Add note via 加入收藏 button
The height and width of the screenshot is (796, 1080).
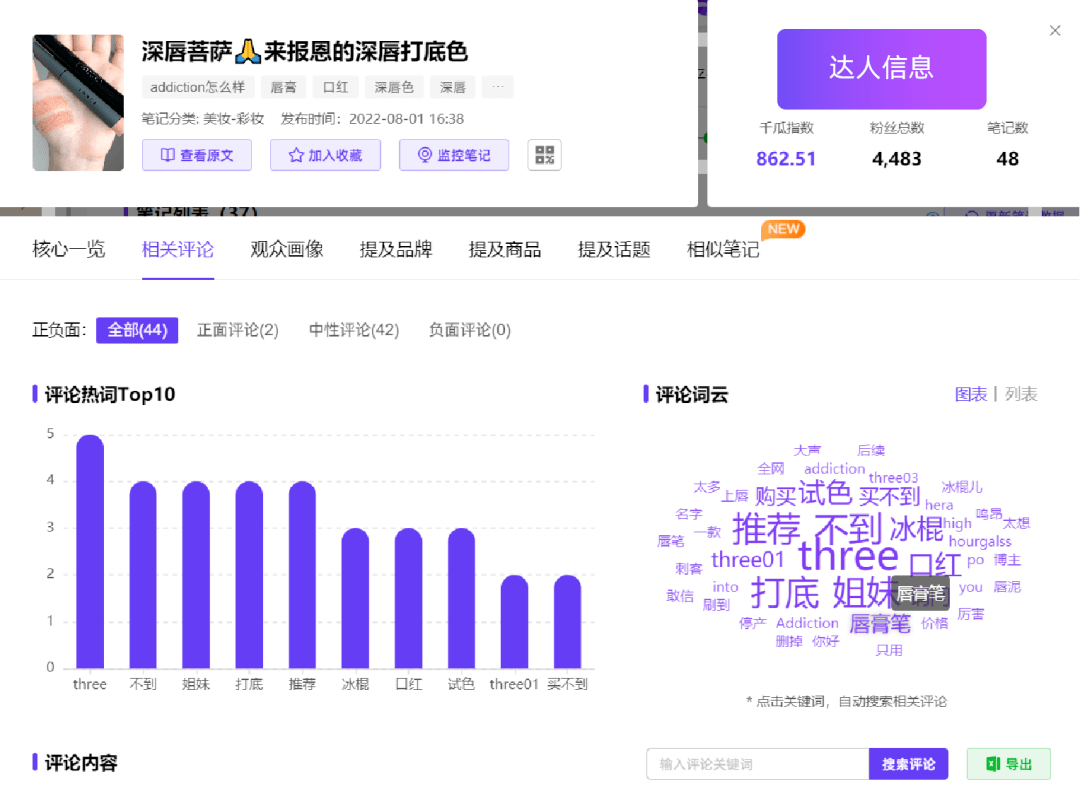pyautogui.click(x=325, y=155)
